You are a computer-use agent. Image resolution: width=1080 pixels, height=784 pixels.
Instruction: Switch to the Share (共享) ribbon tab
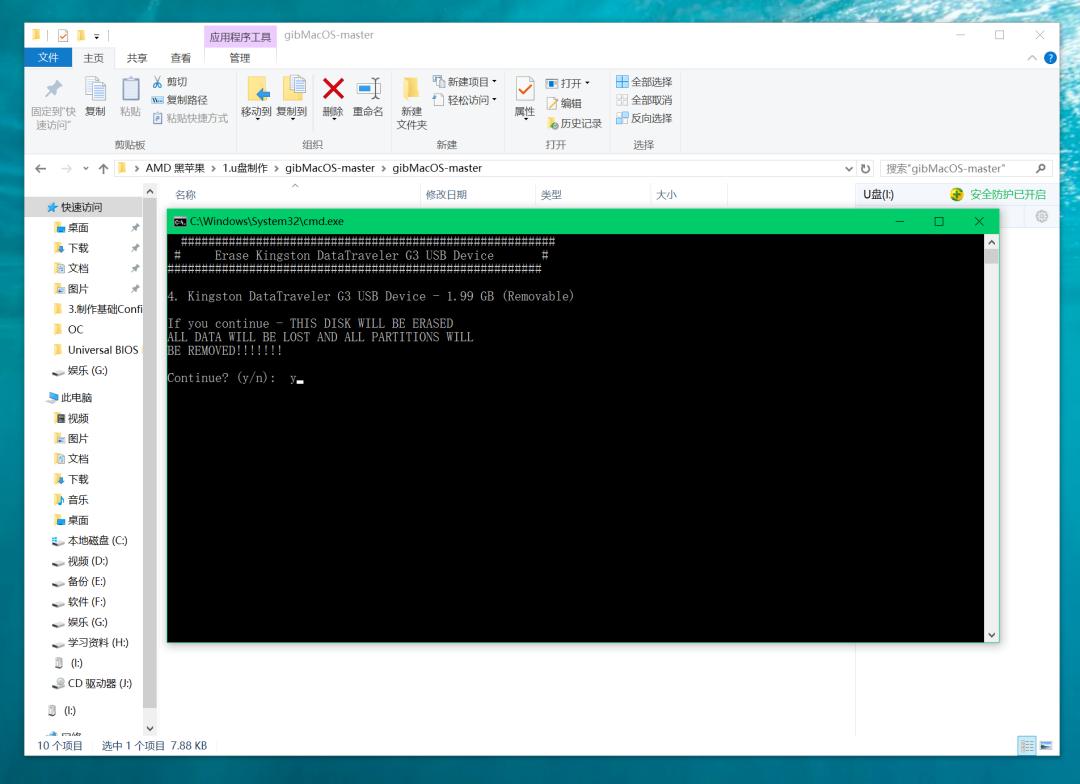(x=137, y=58)
